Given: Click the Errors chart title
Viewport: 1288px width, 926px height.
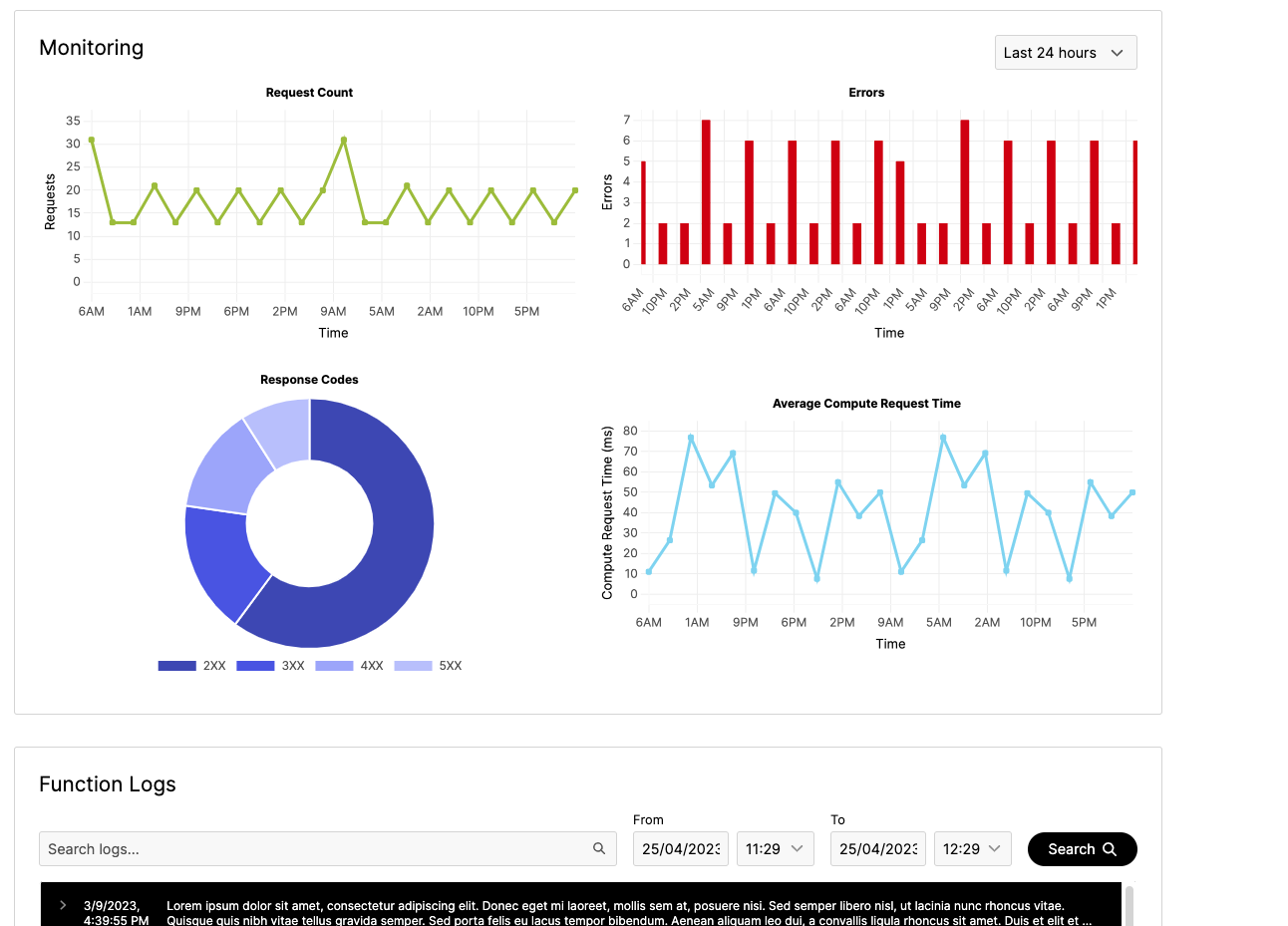Looking at the screenshot, I should 866,93.
